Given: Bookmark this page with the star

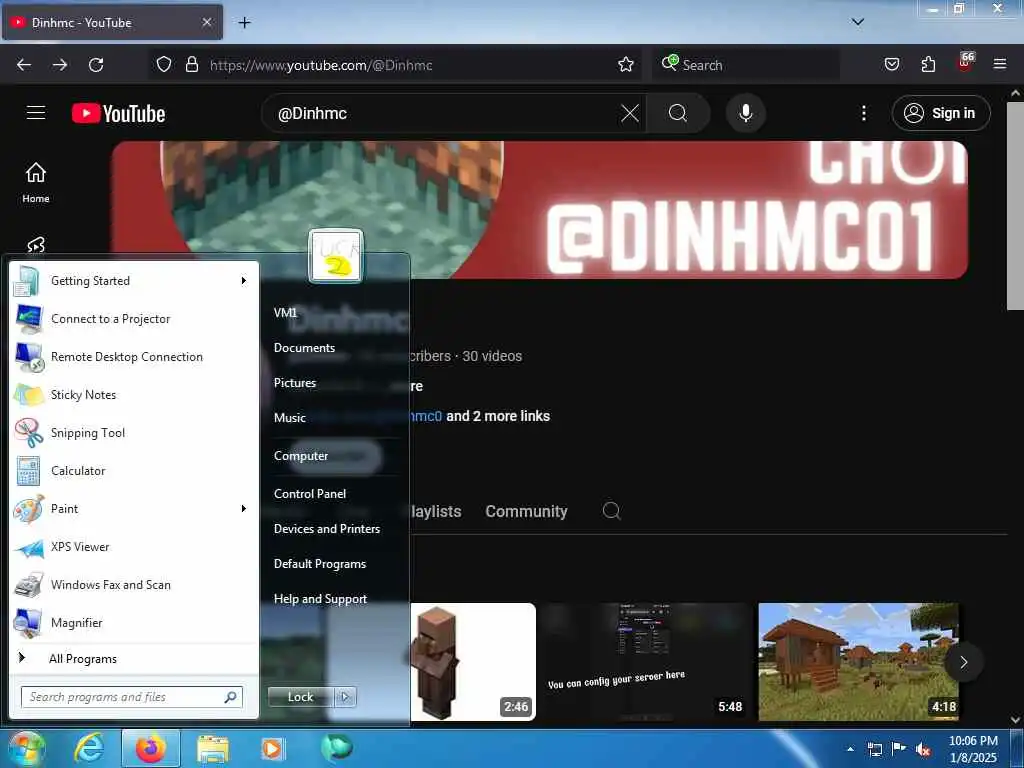Looking at the screenshot, I should click(x=626, y=65).
